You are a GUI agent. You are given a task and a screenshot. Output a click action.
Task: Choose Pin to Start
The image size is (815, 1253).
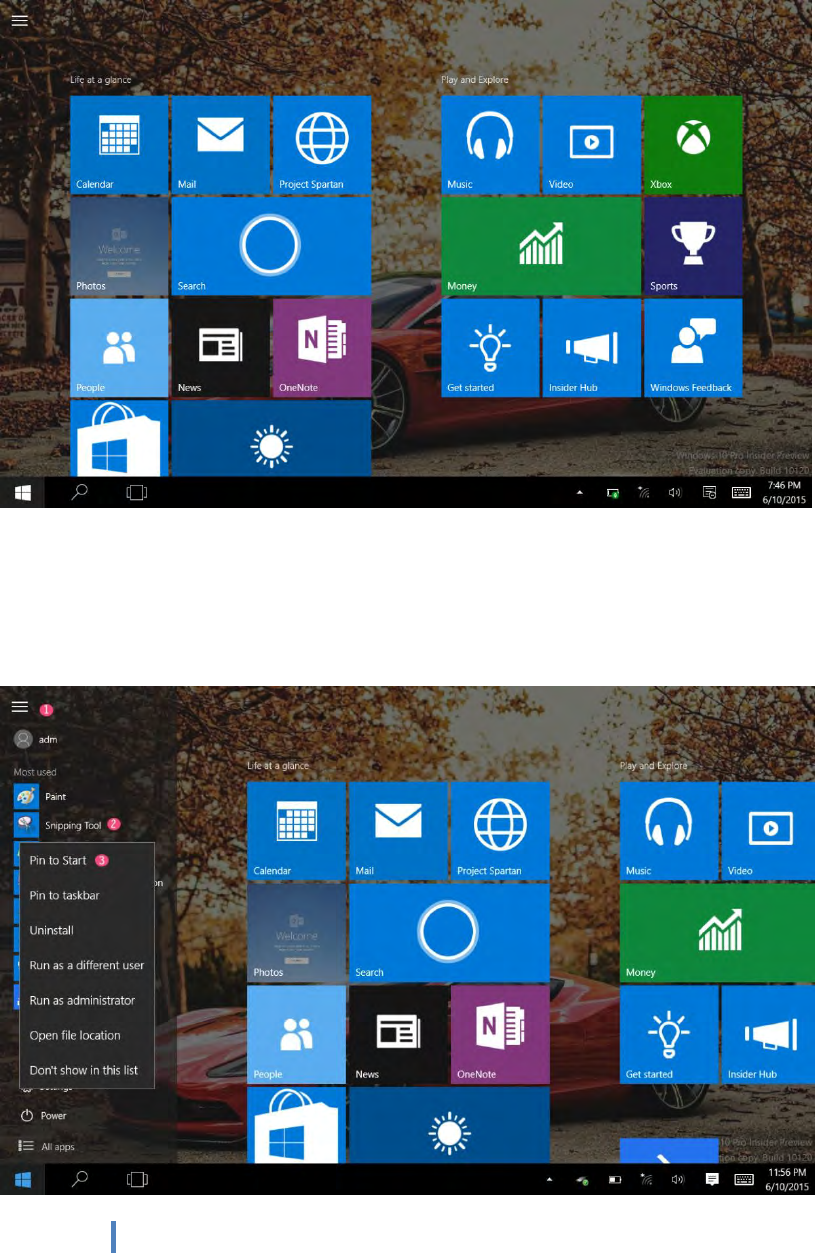[58, 860]
